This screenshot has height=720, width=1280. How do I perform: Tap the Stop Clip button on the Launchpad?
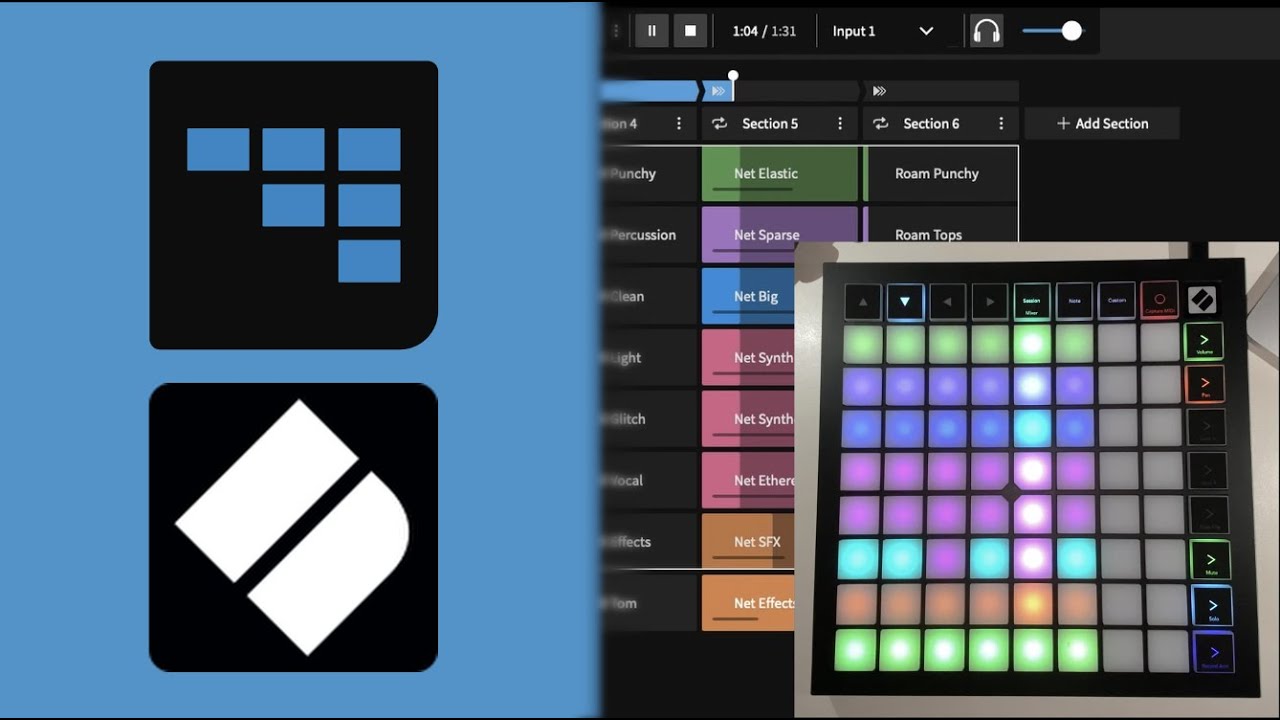(1210, 515)
